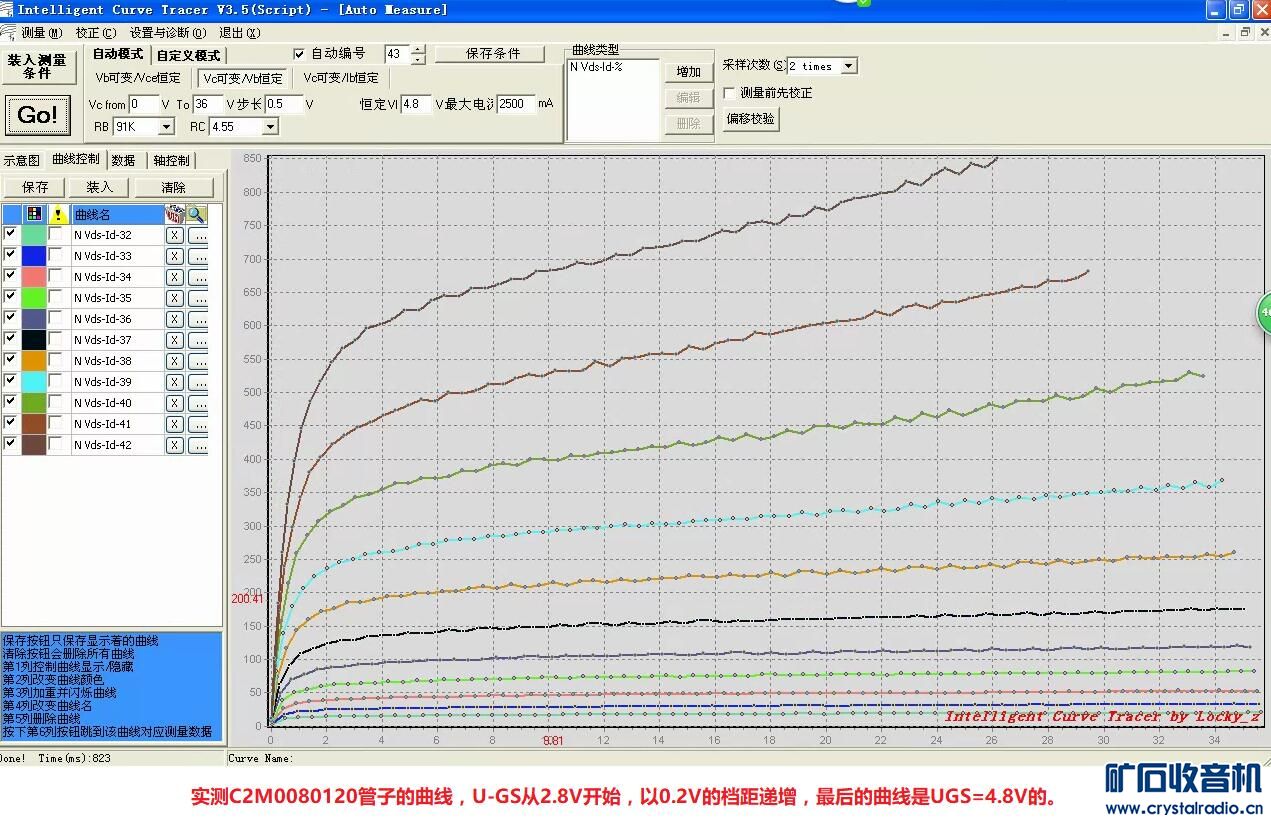Click the 恒定V input field showing 4.8
Viewport: 1271px width, 821px height.
(415, 104)
